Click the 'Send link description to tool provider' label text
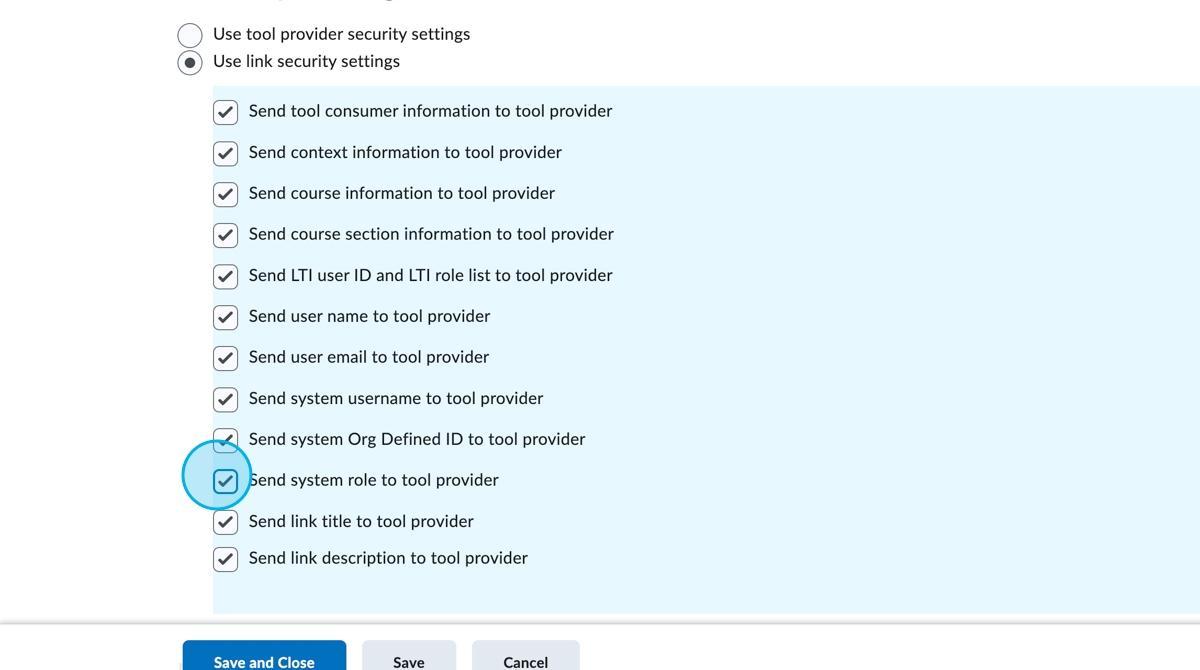Viewport: 1200px width, 670px height. 388,558
